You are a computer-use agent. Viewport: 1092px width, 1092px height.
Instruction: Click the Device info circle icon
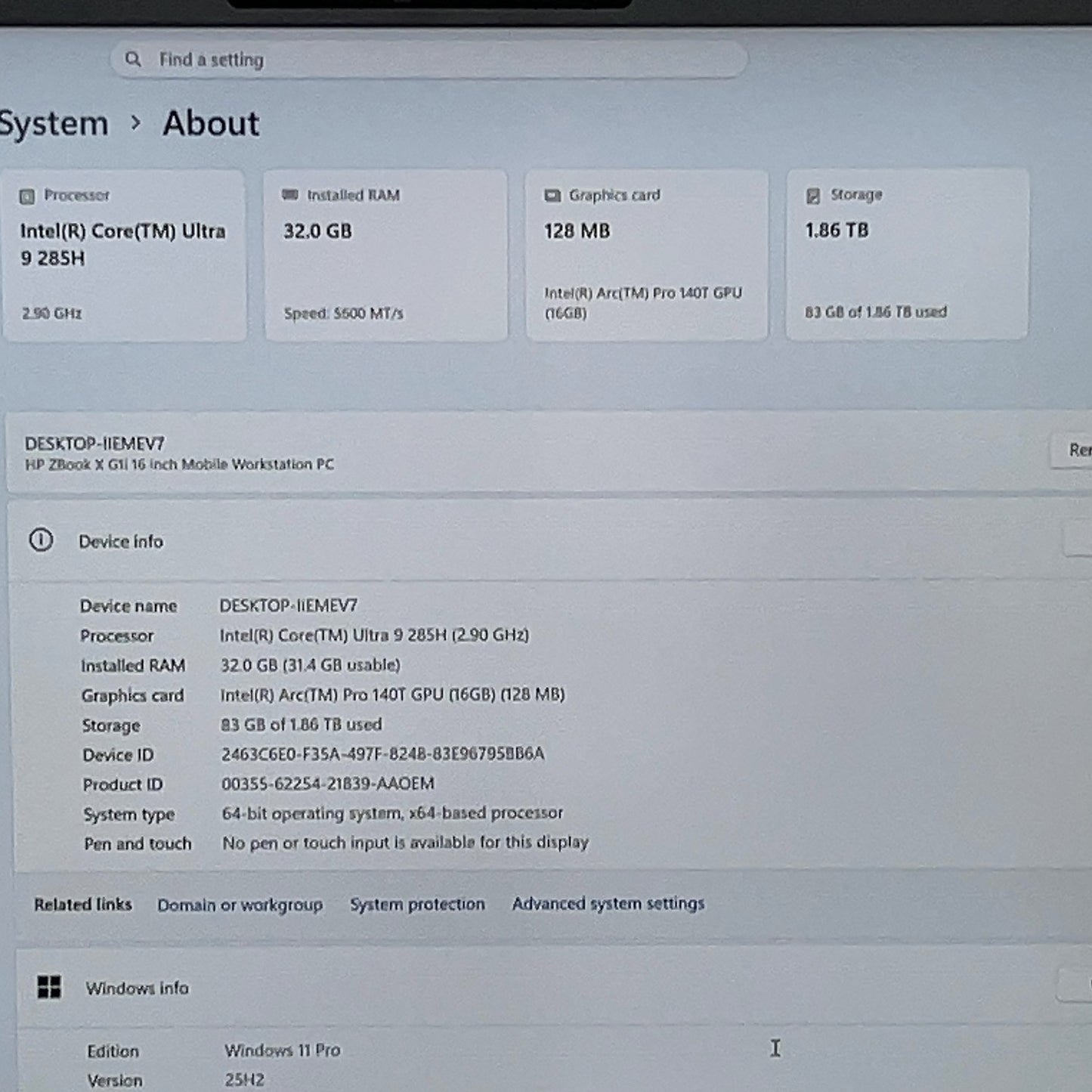[x=41, y=540]
